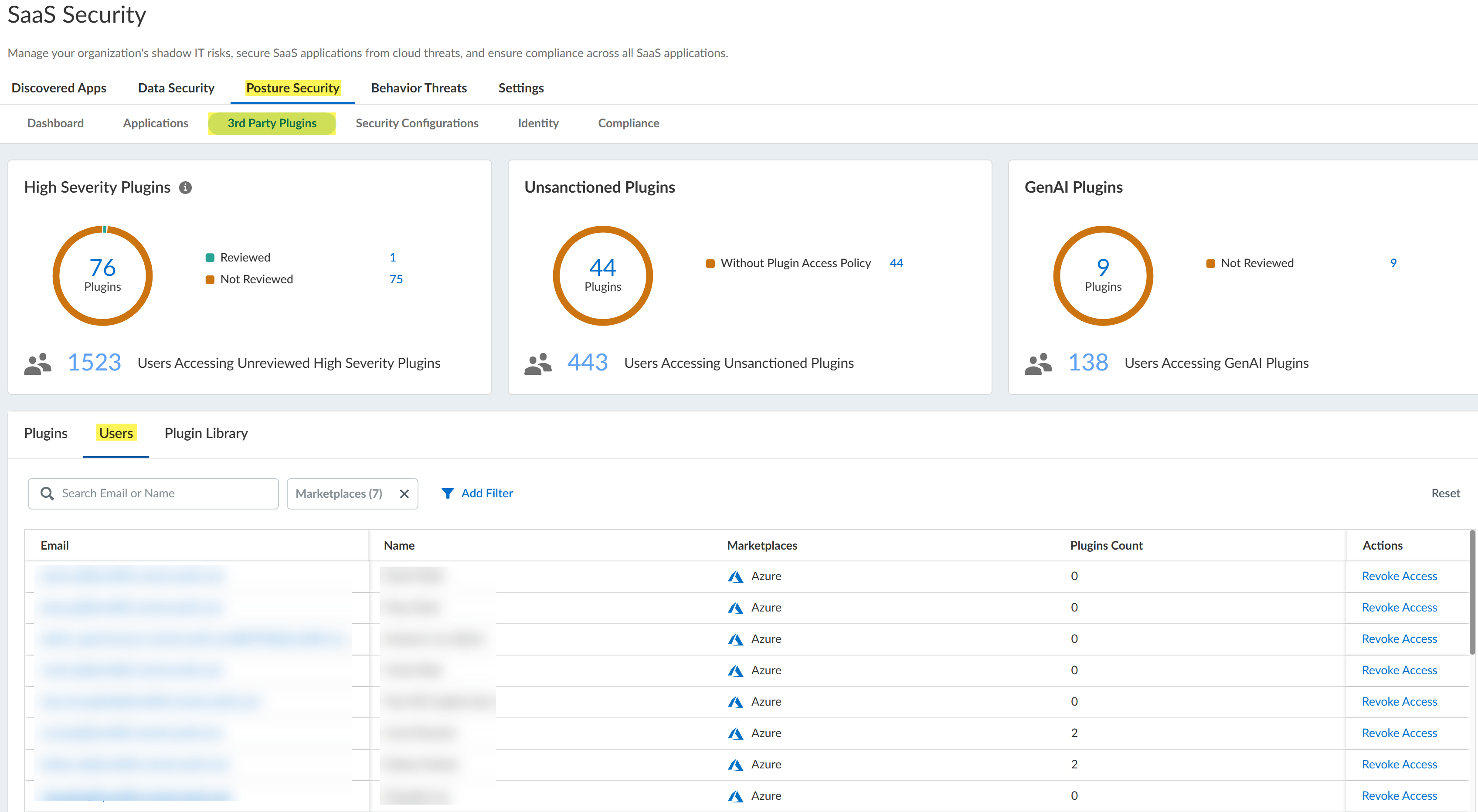The image size is (1478, 812).
Task: Switch to the Behavior Threats tab
Action: 418,88
